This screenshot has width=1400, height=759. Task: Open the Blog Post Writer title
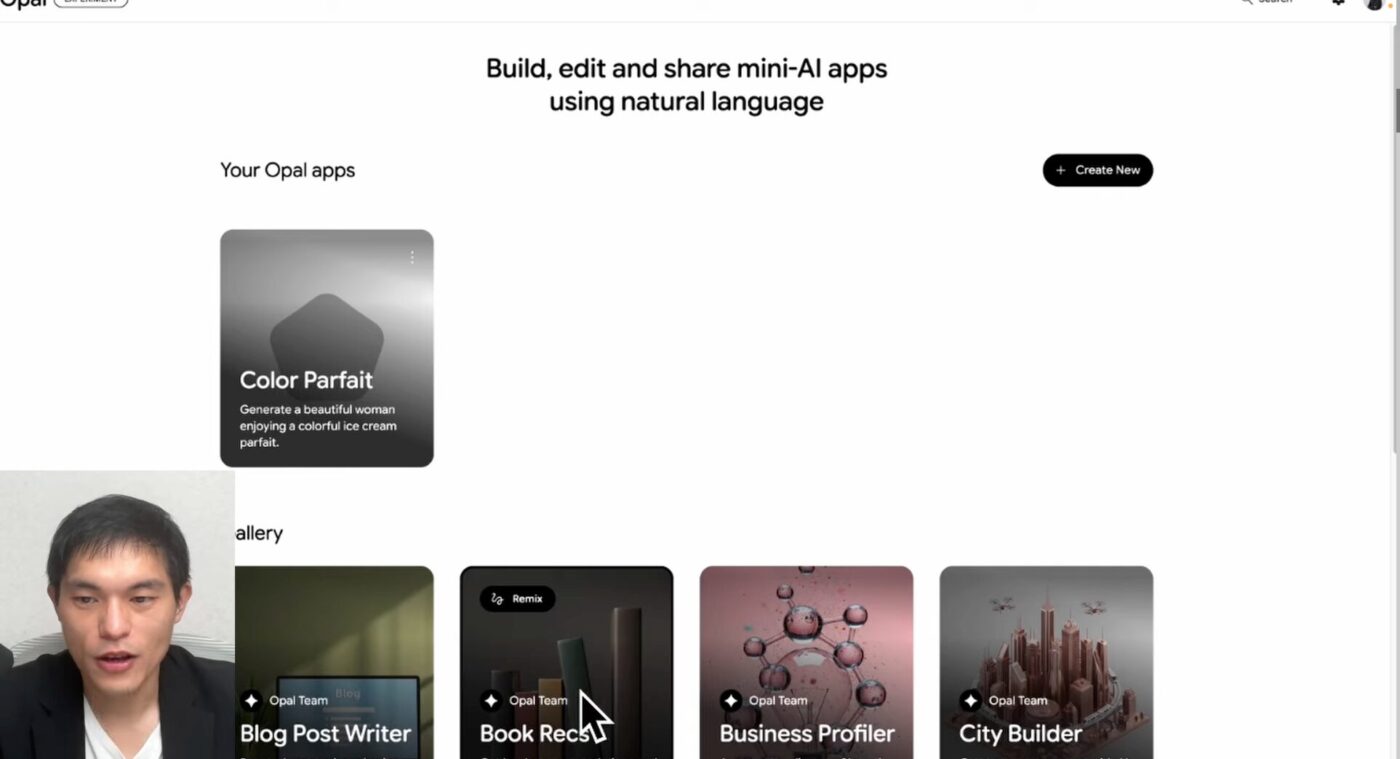click(325, 733)
